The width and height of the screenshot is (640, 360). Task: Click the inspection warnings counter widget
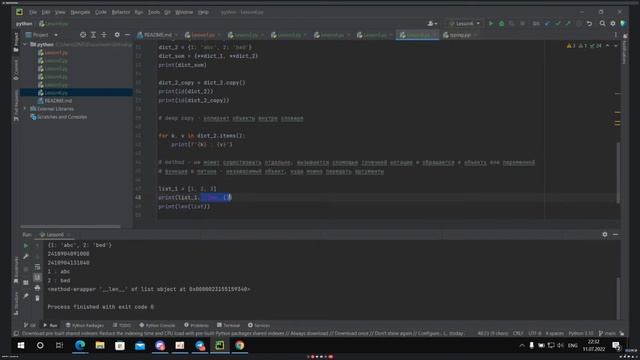[x=584, y=46]
